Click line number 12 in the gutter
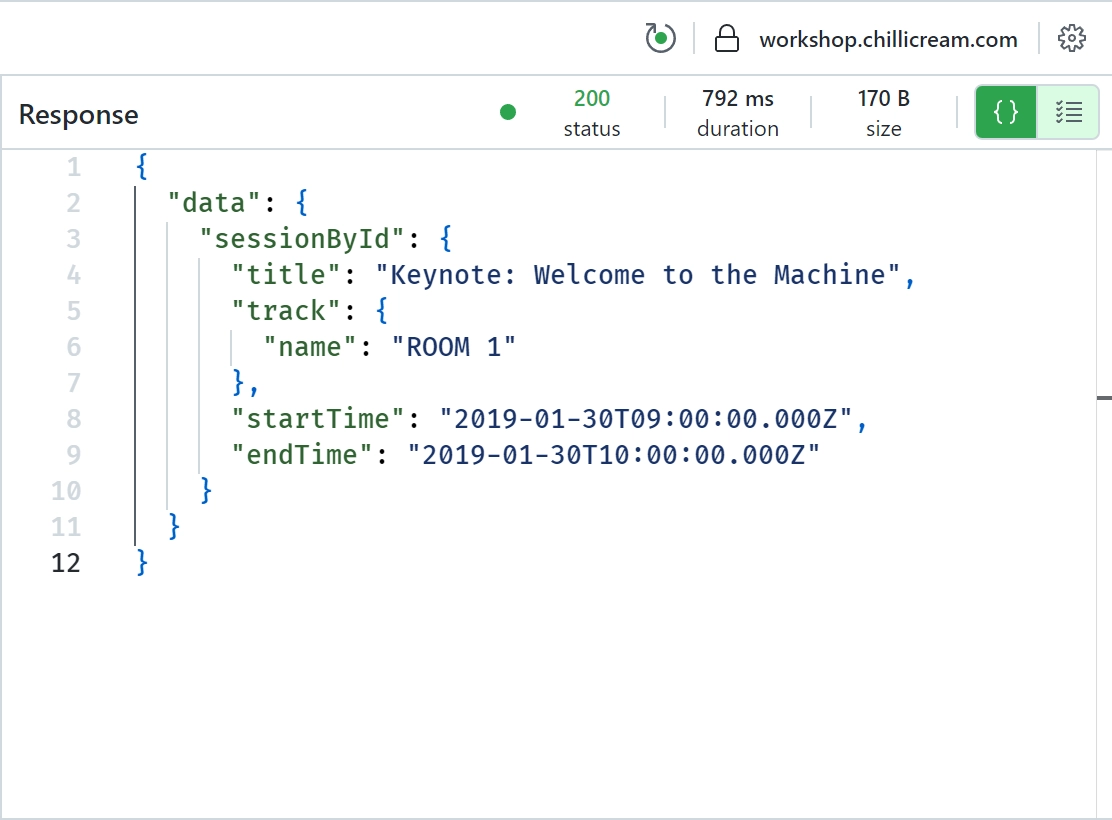1112x820 pixels. [x=66, y=563]
